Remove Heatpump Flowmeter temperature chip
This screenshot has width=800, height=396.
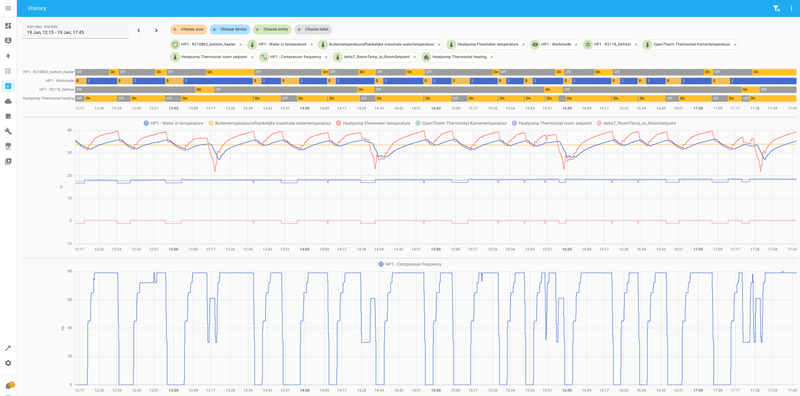click(524, 44)
